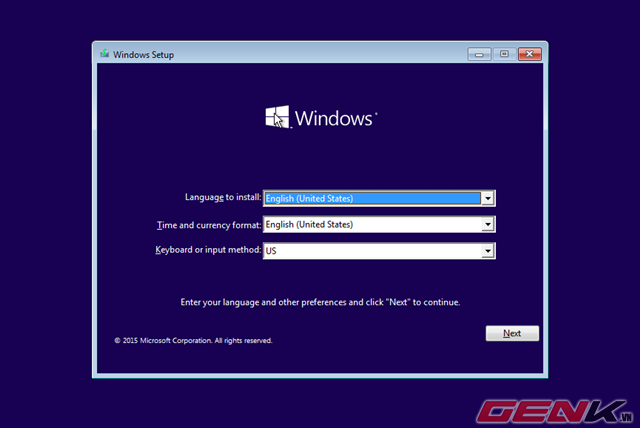Click the "Enter your language and other preferences" instruction text
This screenshot has width=640, height=428.
pyautogui.click(x=320, y=302)
